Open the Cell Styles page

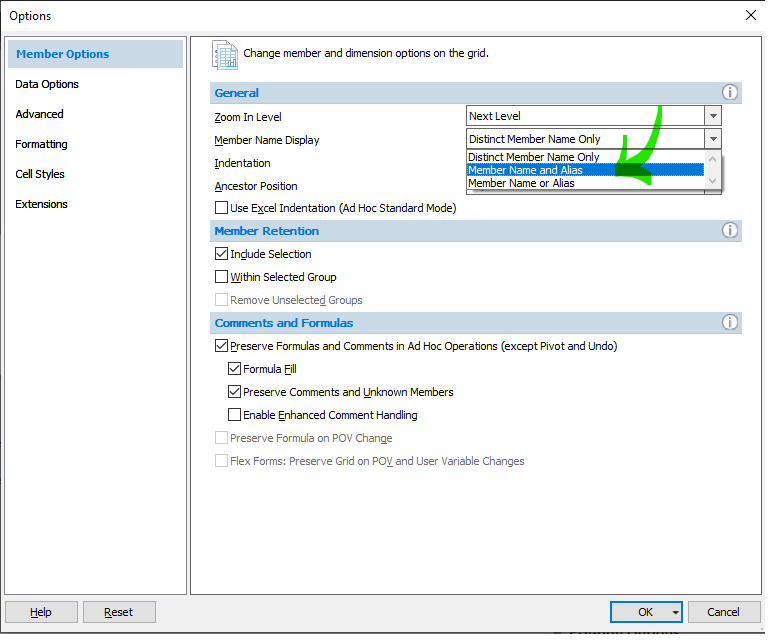[x=40, y=174]
